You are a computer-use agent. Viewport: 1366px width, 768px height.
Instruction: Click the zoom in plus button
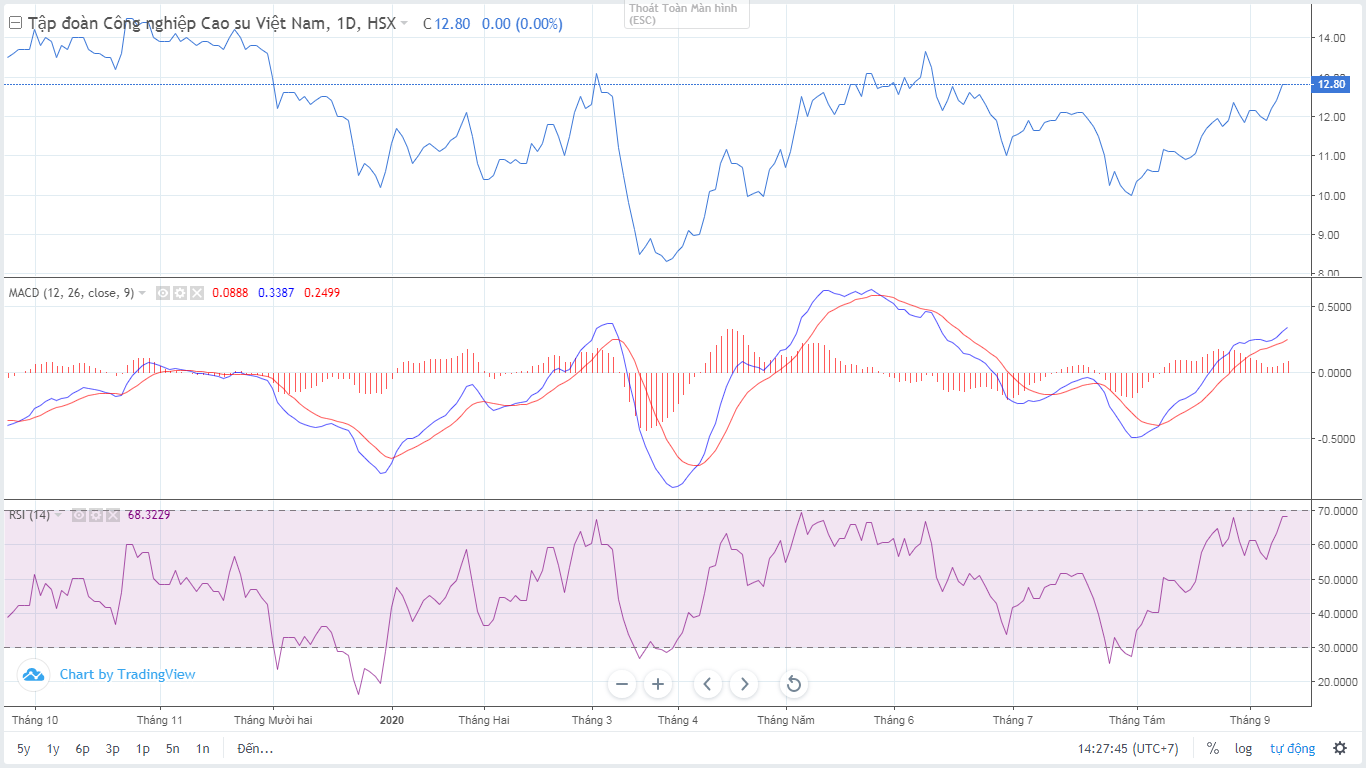[658, 684]
